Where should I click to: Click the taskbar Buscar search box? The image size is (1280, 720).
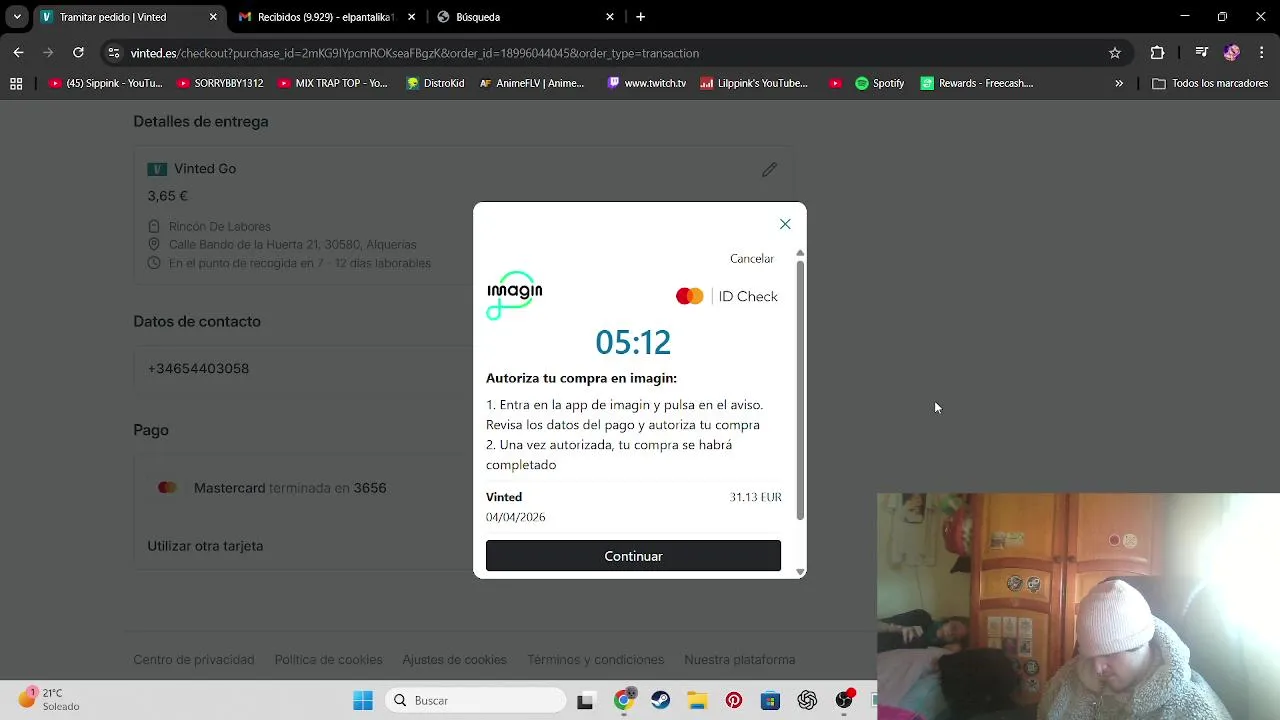pyautogui.click(x=474, y=700)
